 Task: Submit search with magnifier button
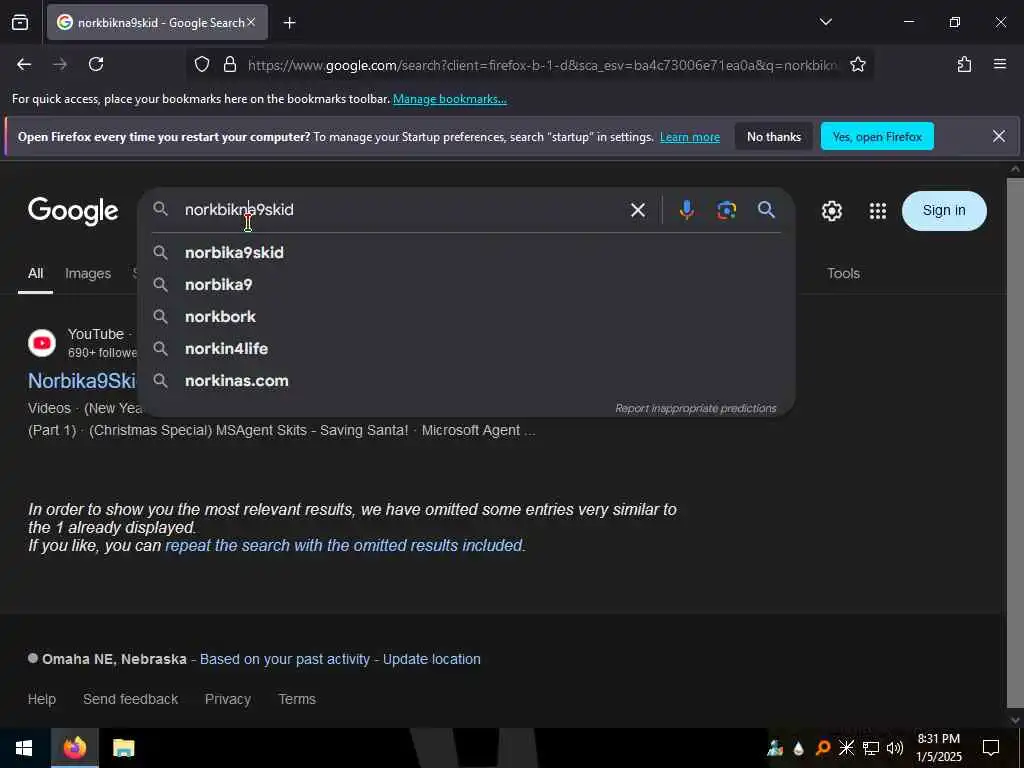coord(766,210)
